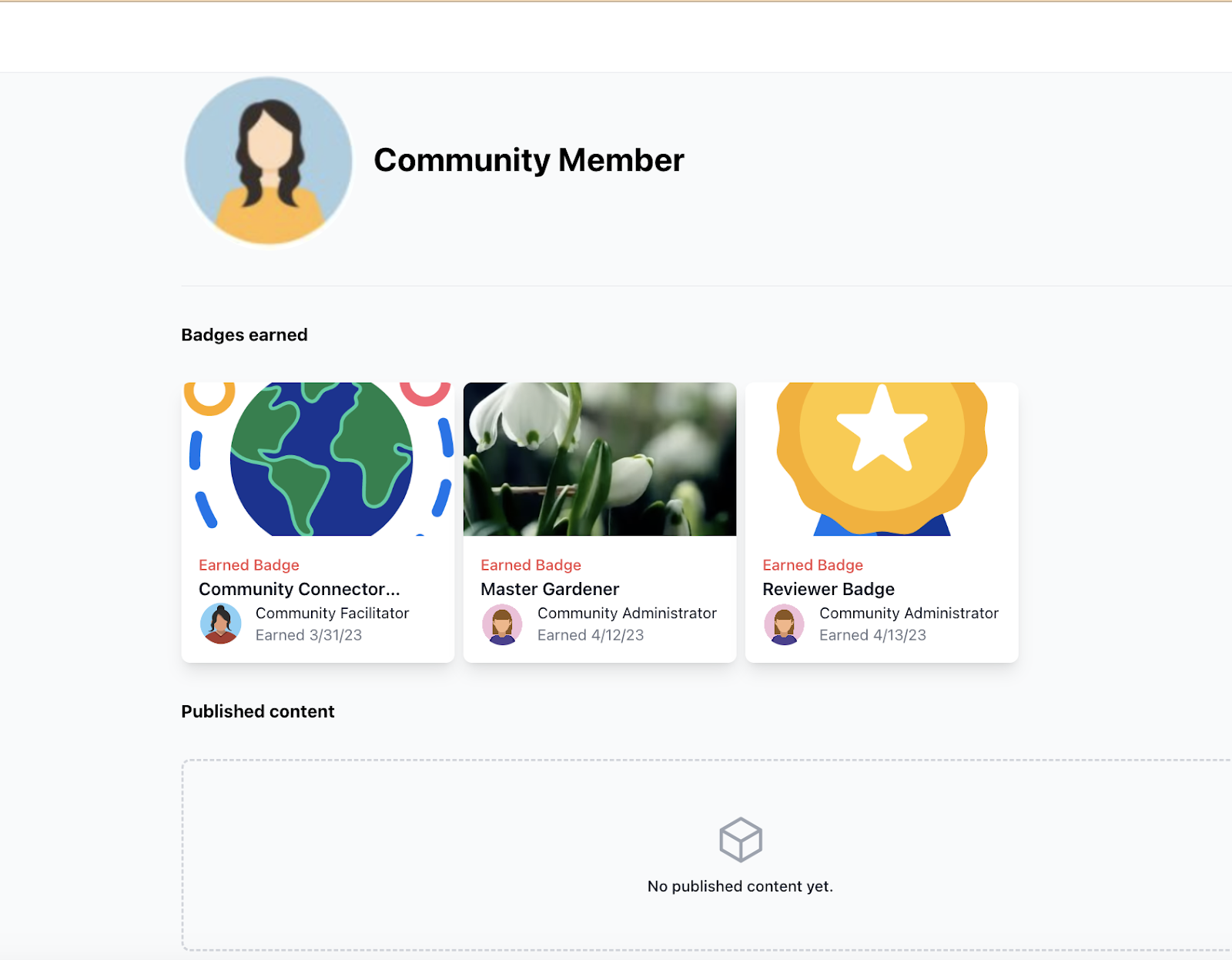Click the Reviewer Badge card's Administrator avatar
This screenshot has width=1232, height=960.
pyautogui.click(x=784, y=624)
